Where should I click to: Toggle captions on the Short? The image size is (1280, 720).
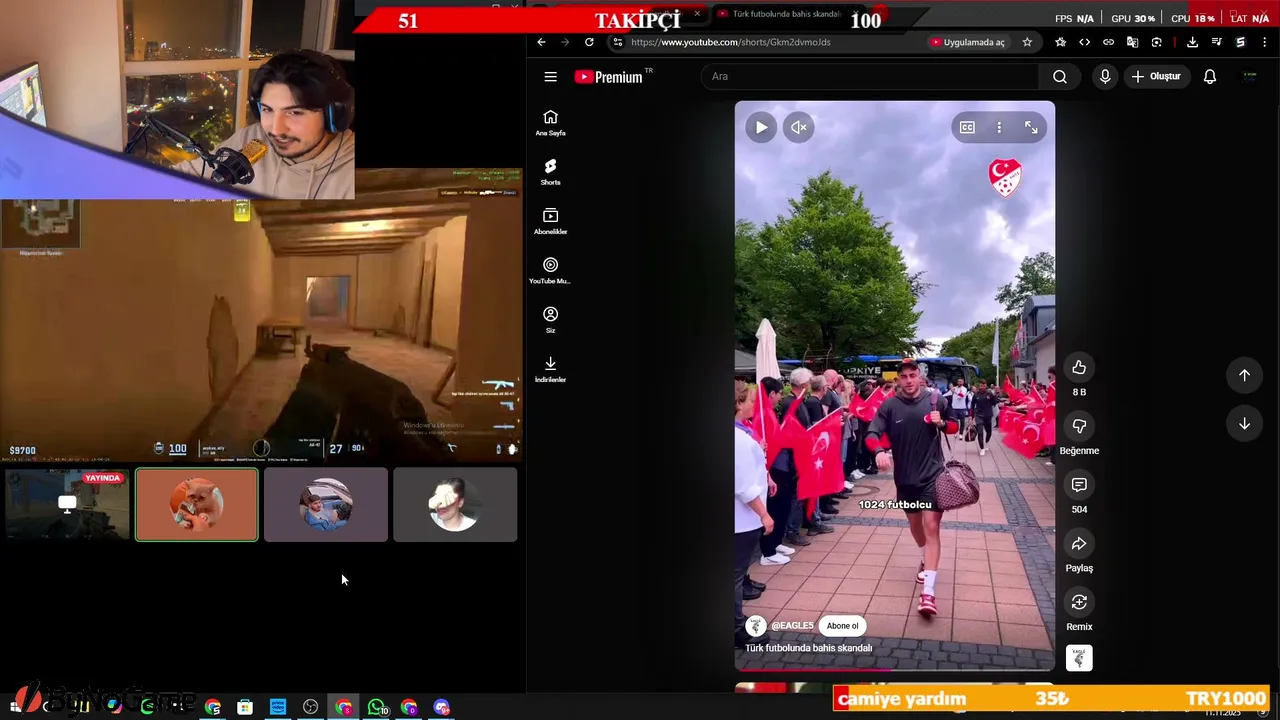point(967,127)
